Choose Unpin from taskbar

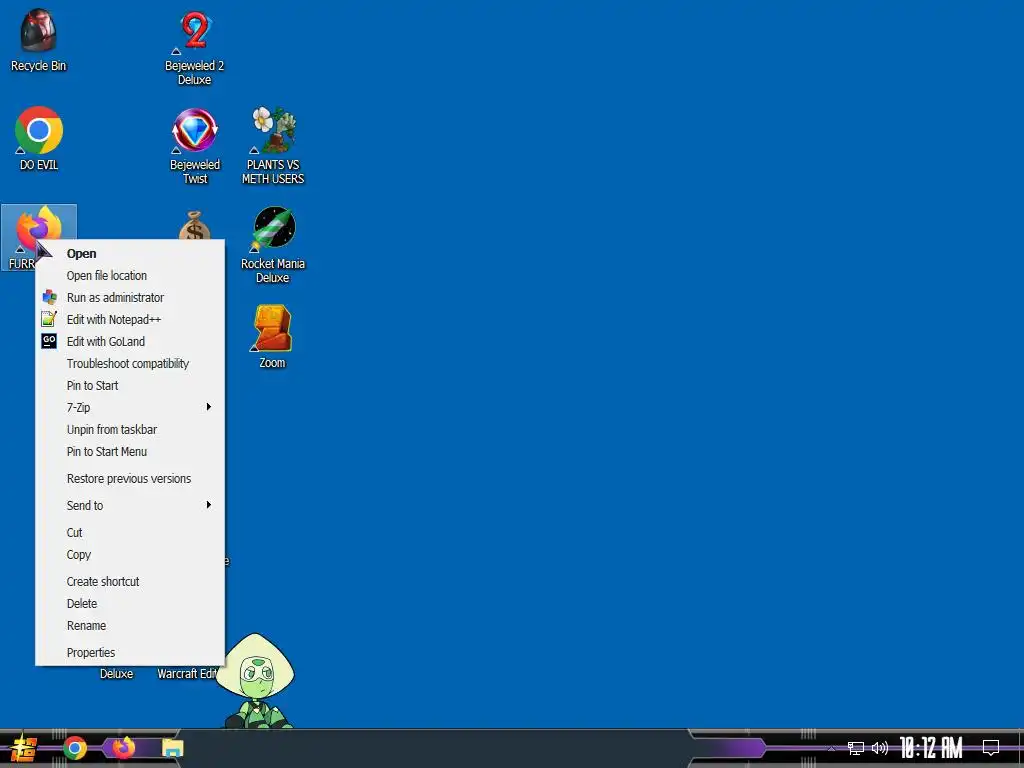(x=129, y=430)
